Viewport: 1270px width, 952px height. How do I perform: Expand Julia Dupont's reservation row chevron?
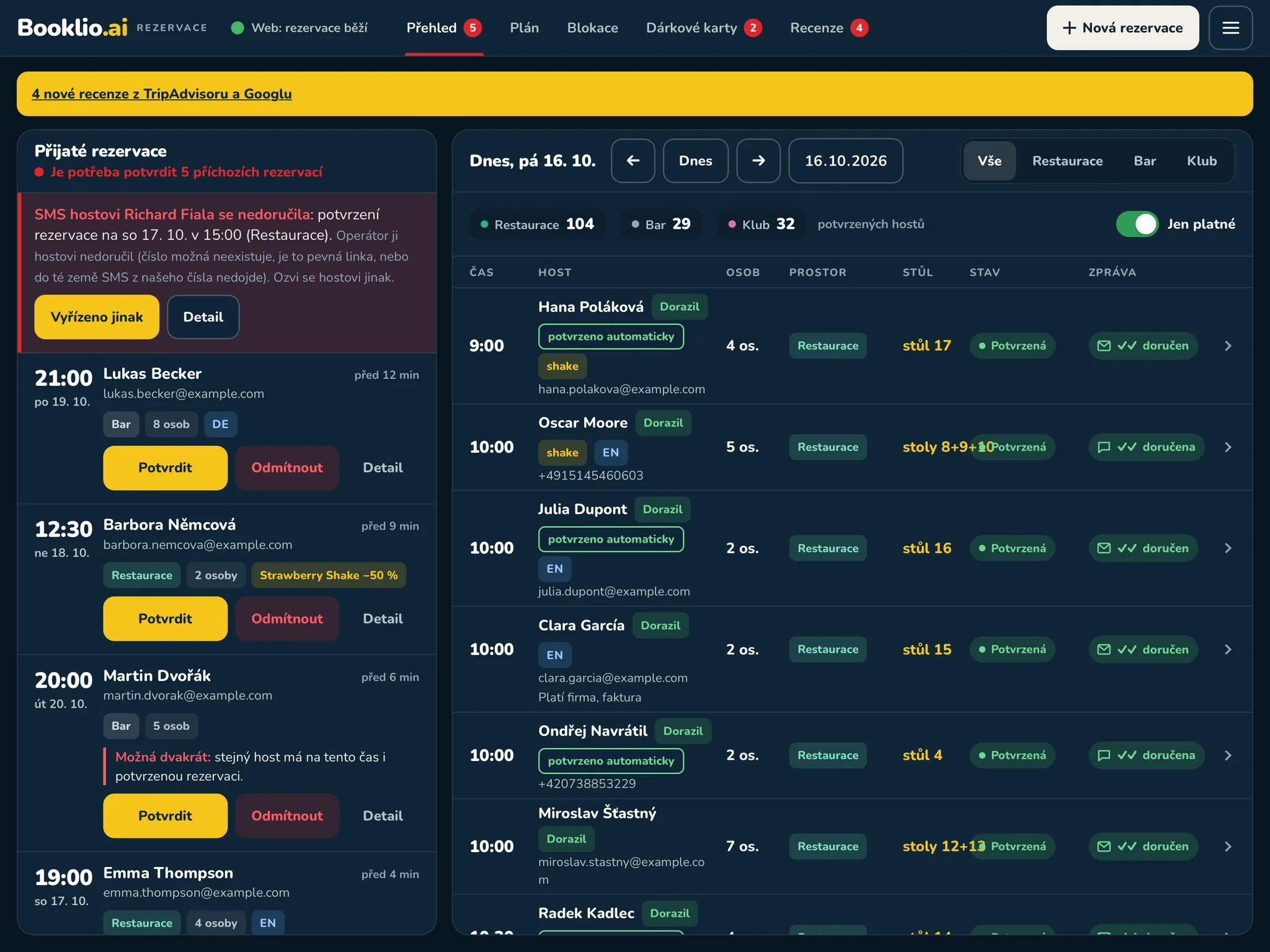(1228, 548)
